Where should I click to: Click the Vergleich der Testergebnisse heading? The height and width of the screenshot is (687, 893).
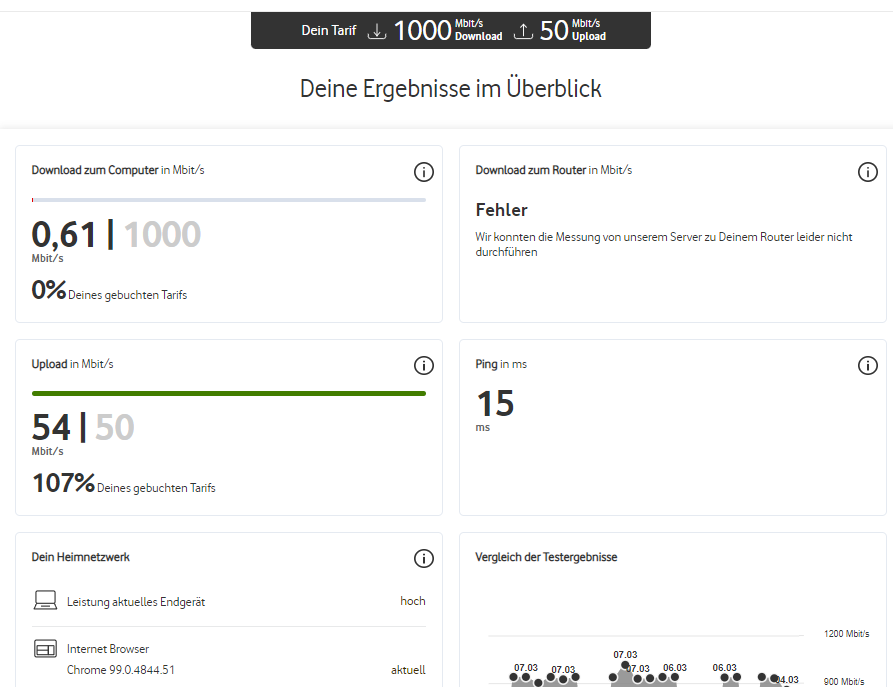[546, 557]
